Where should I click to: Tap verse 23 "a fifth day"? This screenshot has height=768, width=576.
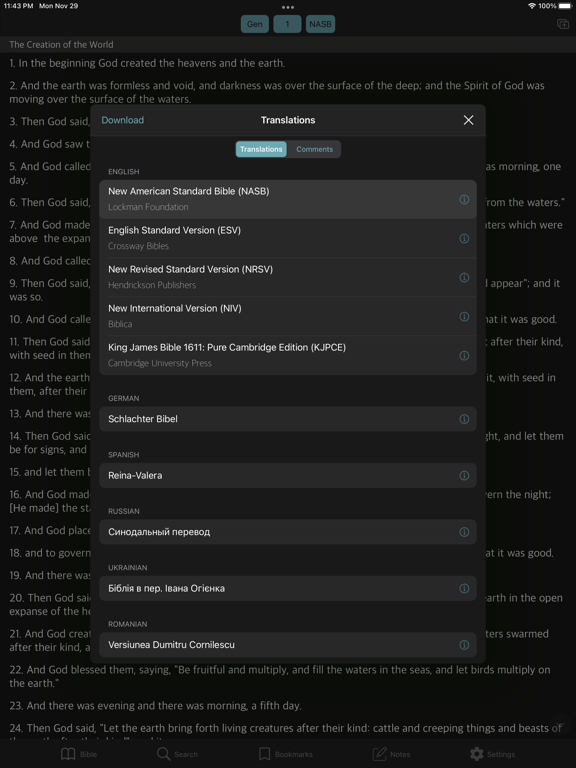pyautogui.click(x=155, y=706)
